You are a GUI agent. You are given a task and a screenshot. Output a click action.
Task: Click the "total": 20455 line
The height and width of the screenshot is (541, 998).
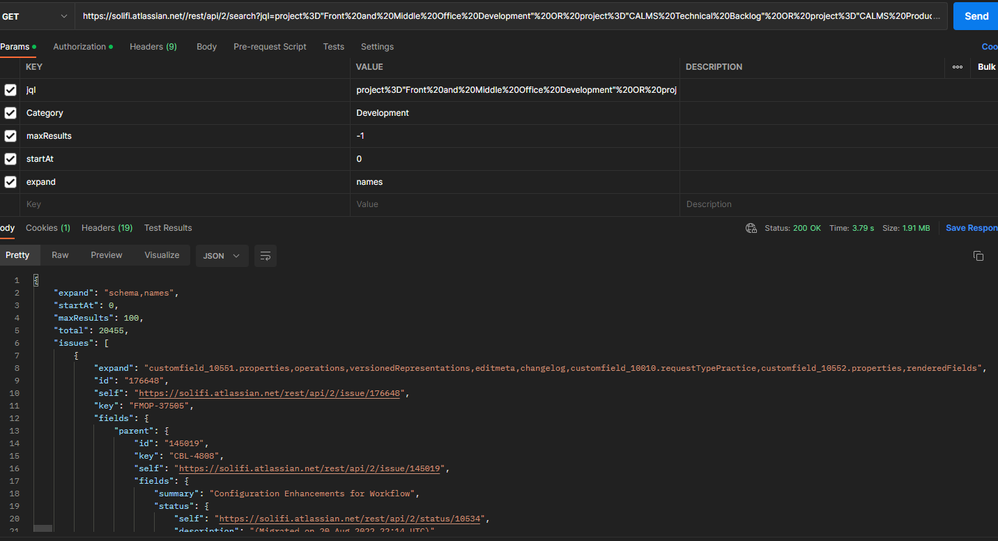coord(91,330)
